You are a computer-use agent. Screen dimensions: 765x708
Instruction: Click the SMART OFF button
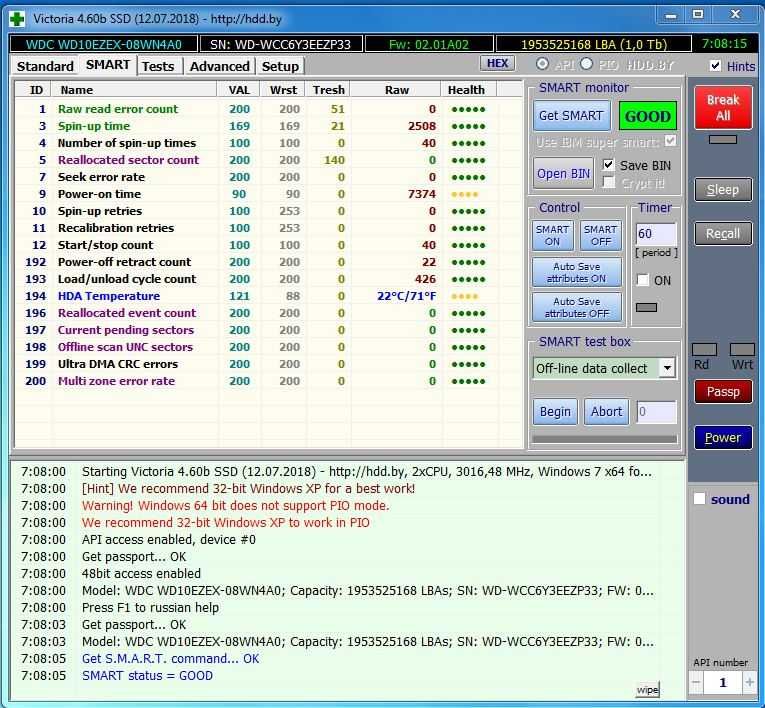click(601, 235)
